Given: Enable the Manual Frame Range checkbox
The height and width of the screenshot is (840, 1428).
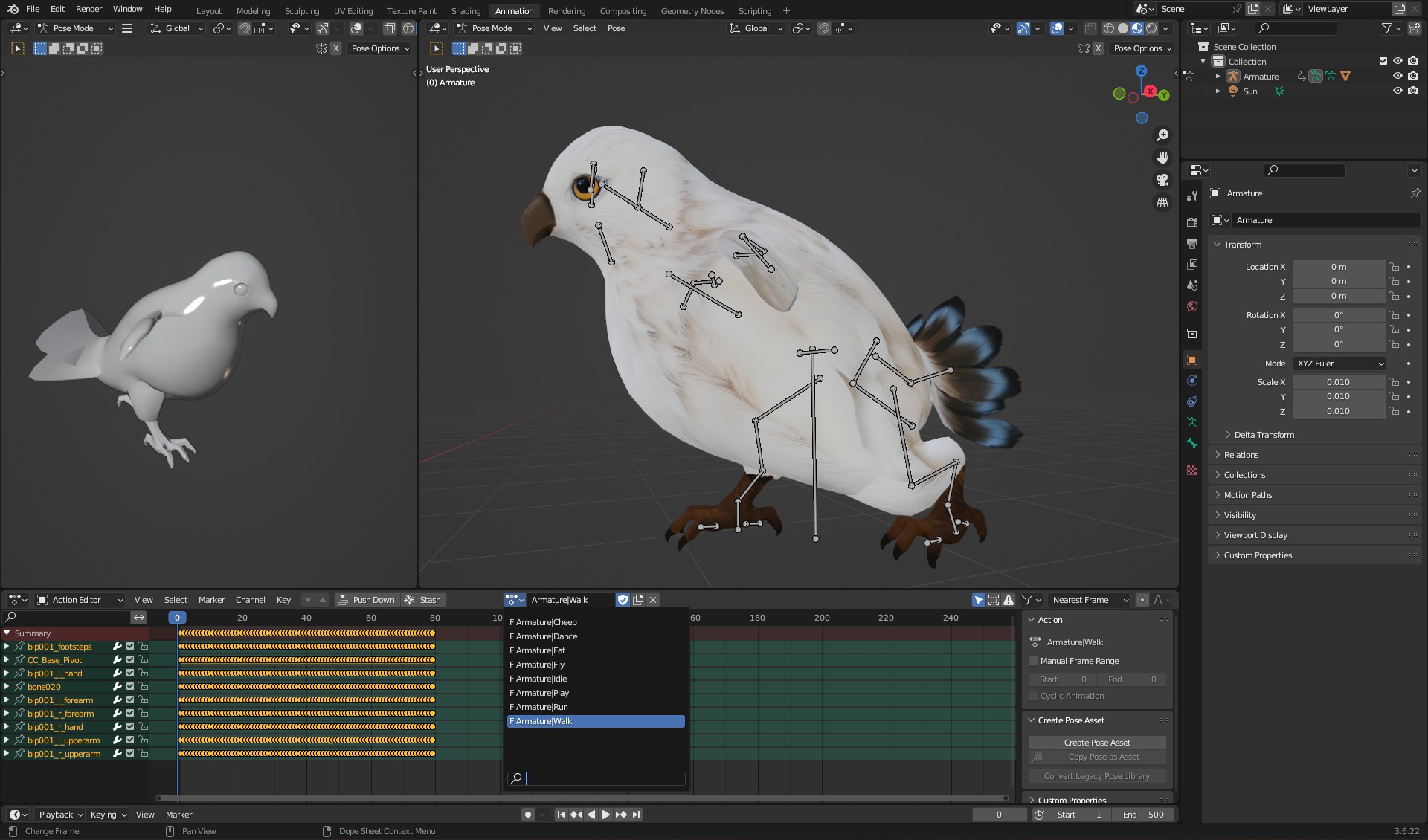Looking at the screenshot, I should 1033,661.
